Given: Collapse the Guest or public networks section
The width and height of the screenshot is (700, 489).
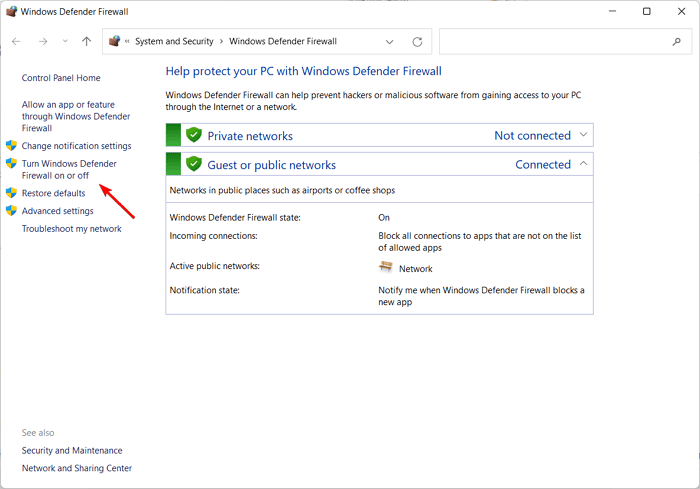Looking at the screenshot, I should coord(583,164).
